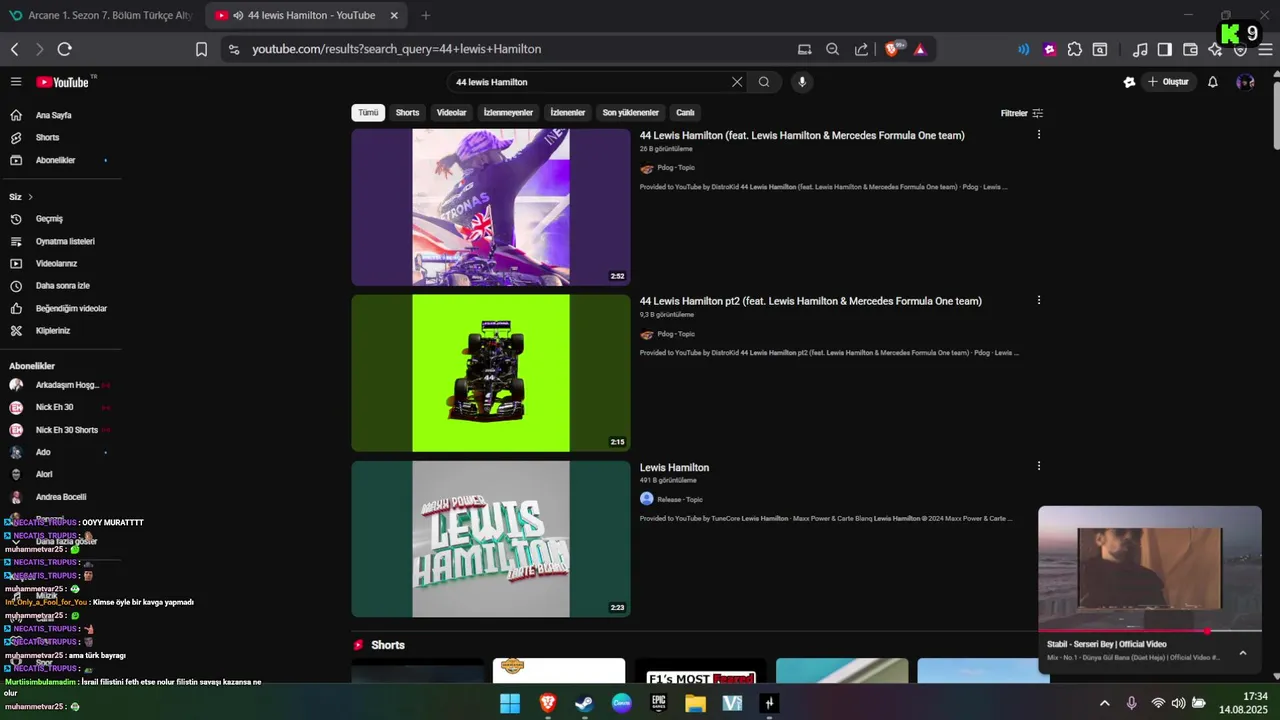The image size is (1280, 720).
Task: Play first 44 Lewis Hamilton thumbnail
Action: pyautogui.click(x=491, y=207)
